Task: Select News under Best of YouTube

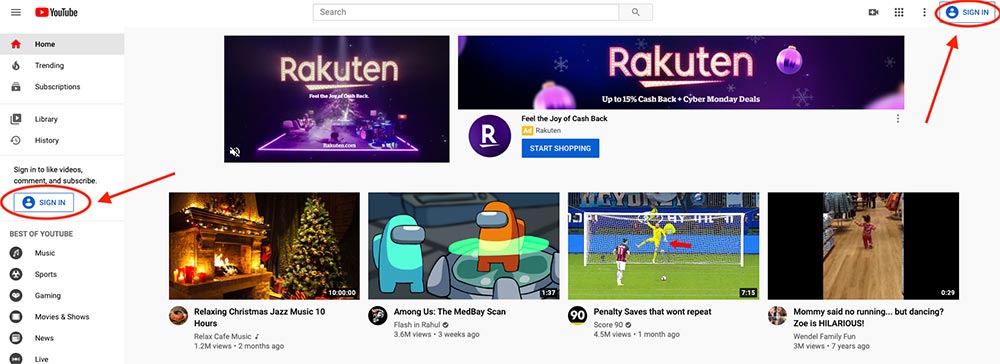Action: 62,338
